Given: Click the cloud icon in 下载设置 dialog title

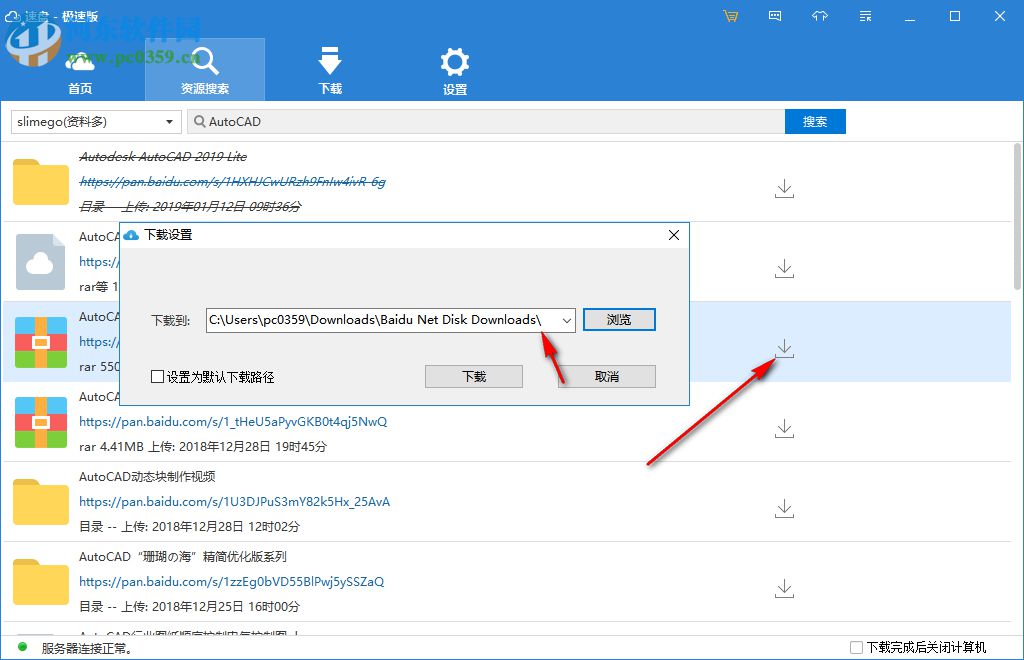Looking at the screenshot, I should point(131,235).
